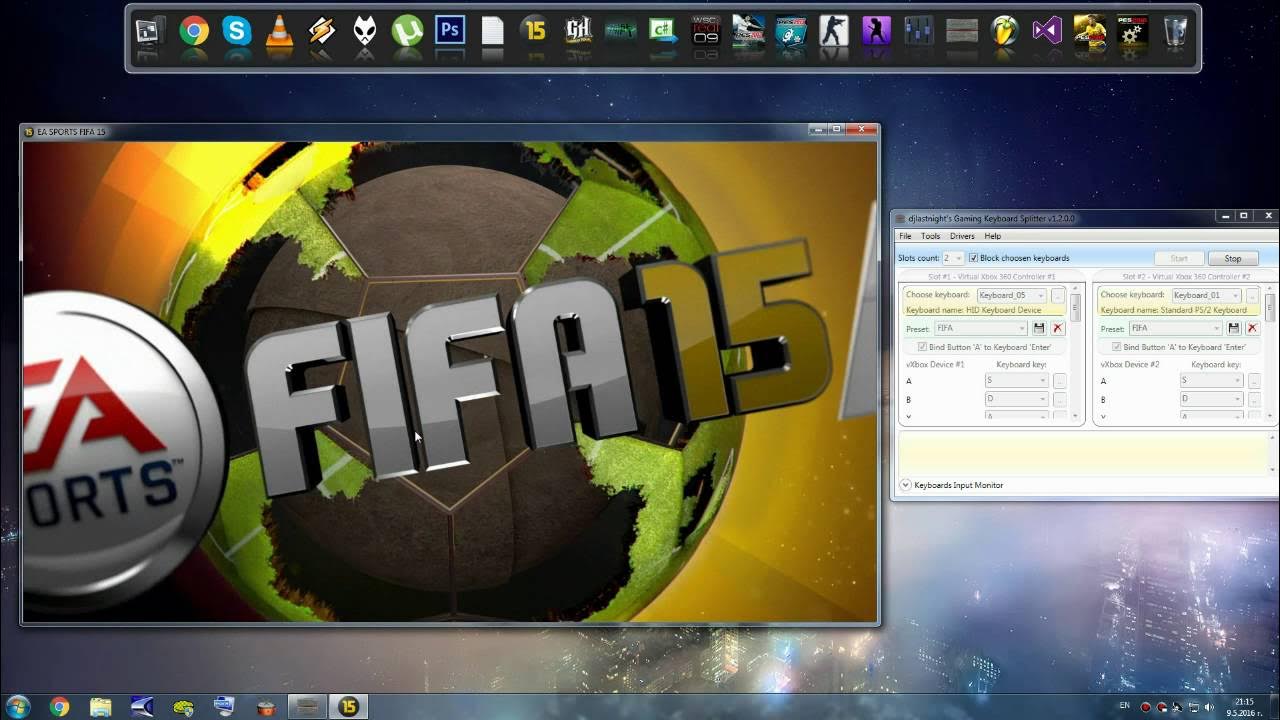
Task: Toggle Slot #1 Bind Button 'A' checkbox
Action: [922, 347]
